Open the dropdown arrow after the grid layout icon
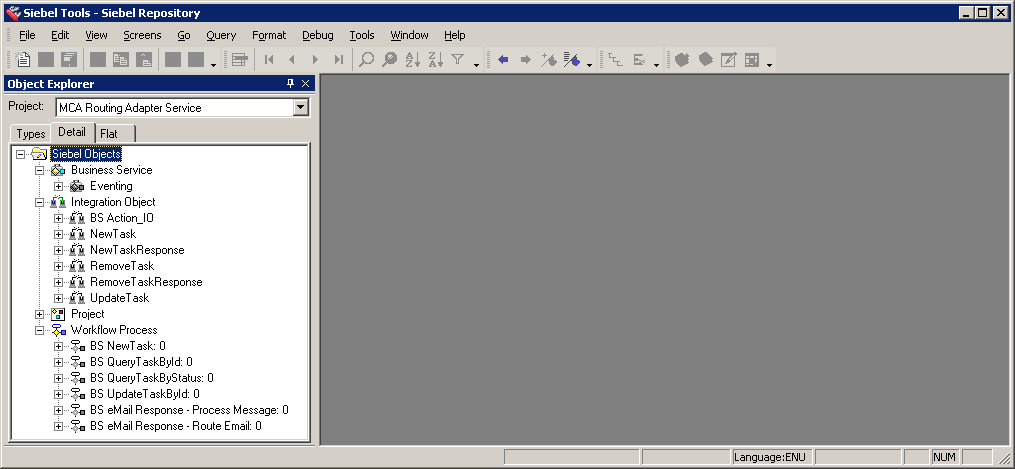The image size is (1015, 469). (x=769, y=64)
